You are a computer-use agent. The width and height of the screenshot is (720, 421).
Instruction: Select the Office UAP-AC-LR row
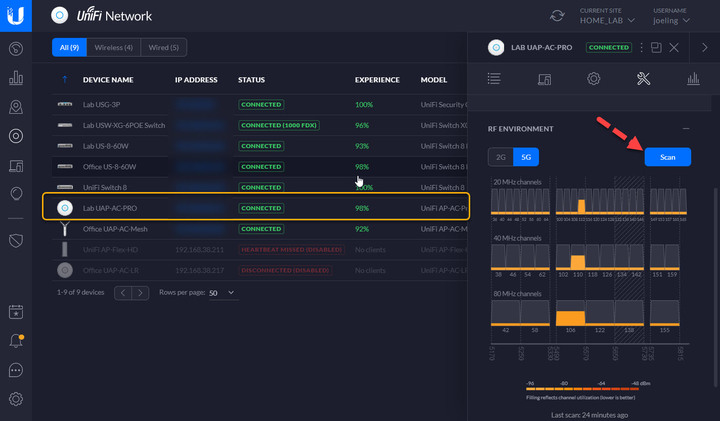pos(260,270)
